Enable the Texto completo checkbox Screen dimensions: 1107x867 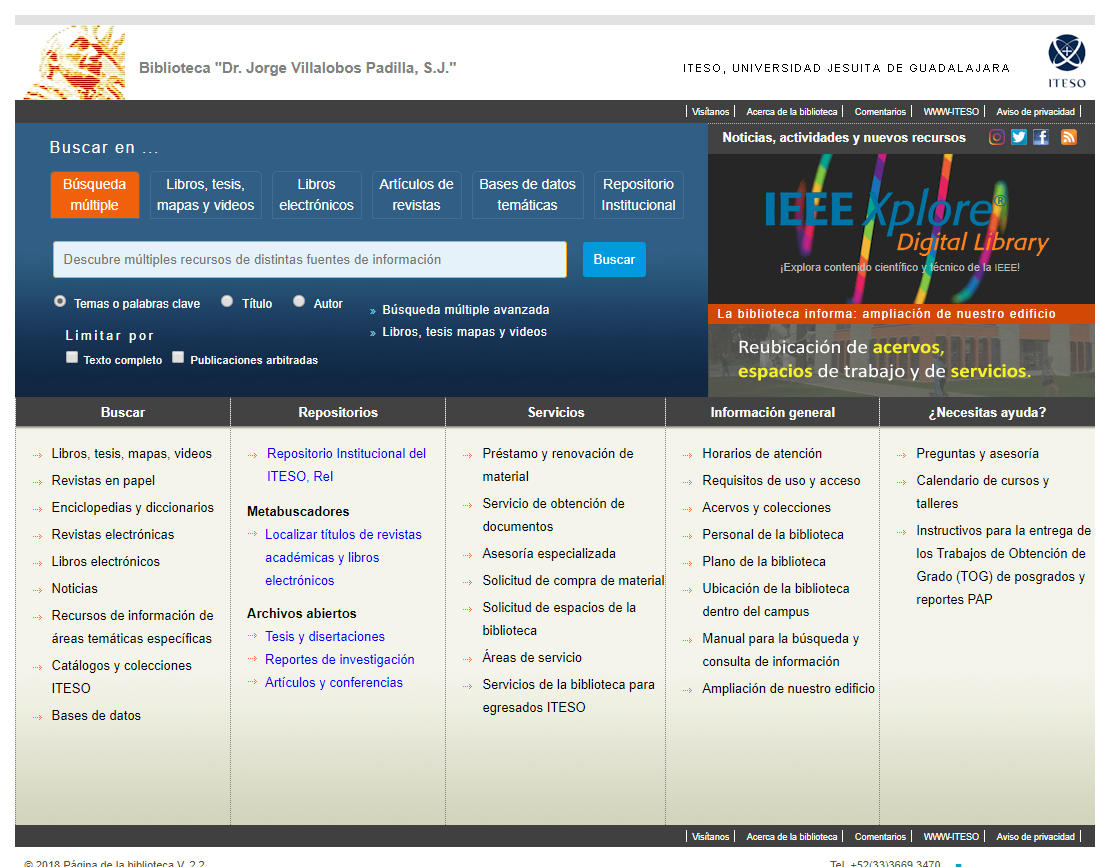click(x=72, y=357)
